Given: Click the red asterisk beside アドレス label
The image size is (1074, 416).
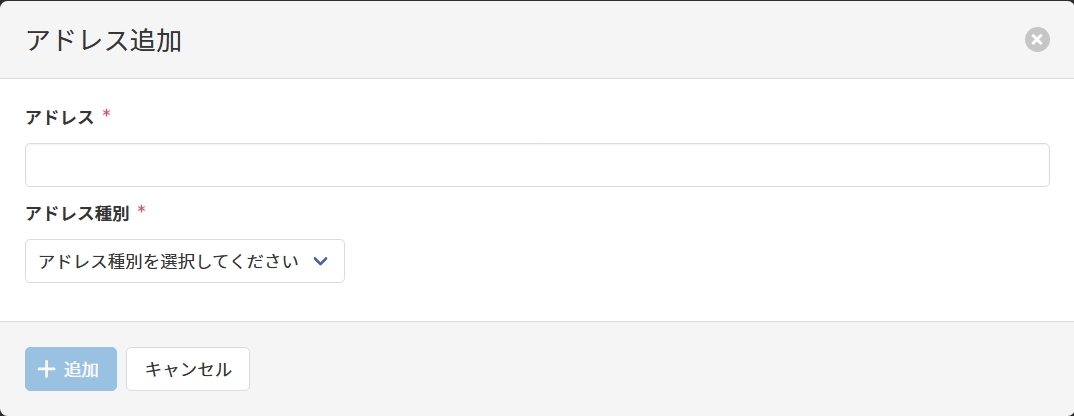Looking at the screenshot, I should point(107,115).
